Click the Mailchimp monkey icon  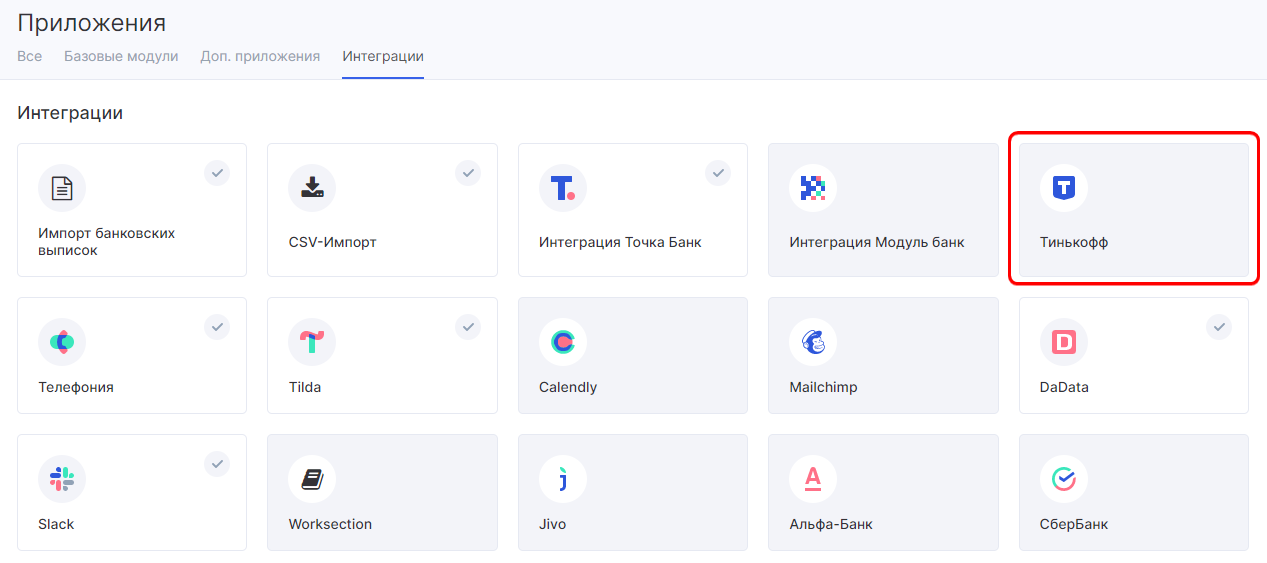pos(813,342)
